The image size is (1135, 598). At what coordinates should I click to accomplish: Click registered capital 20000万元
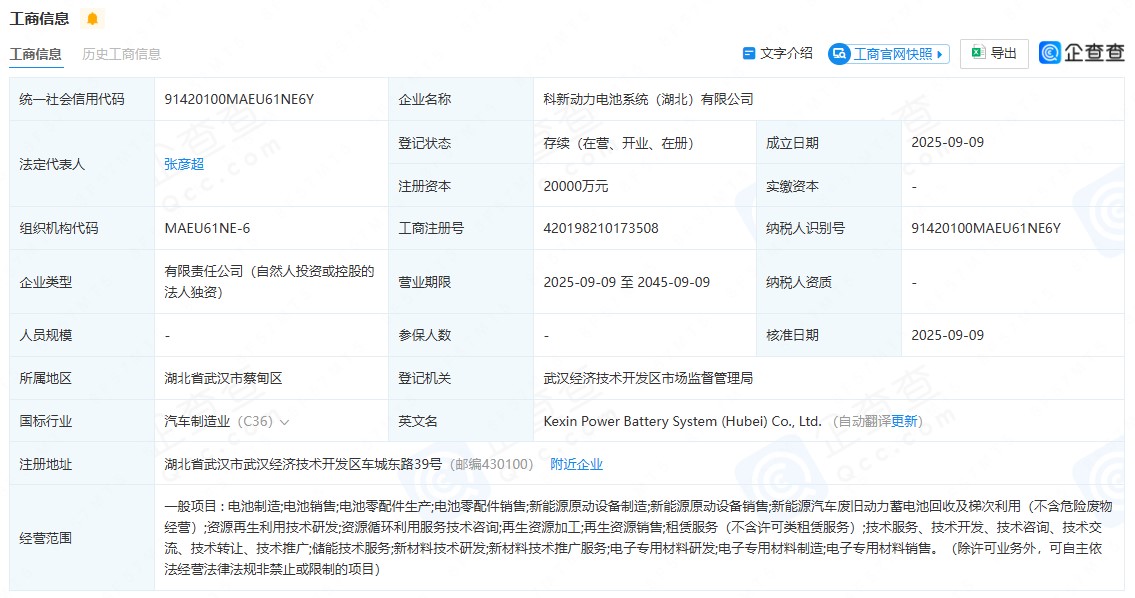pyautogui.click(x=575, y=187)
